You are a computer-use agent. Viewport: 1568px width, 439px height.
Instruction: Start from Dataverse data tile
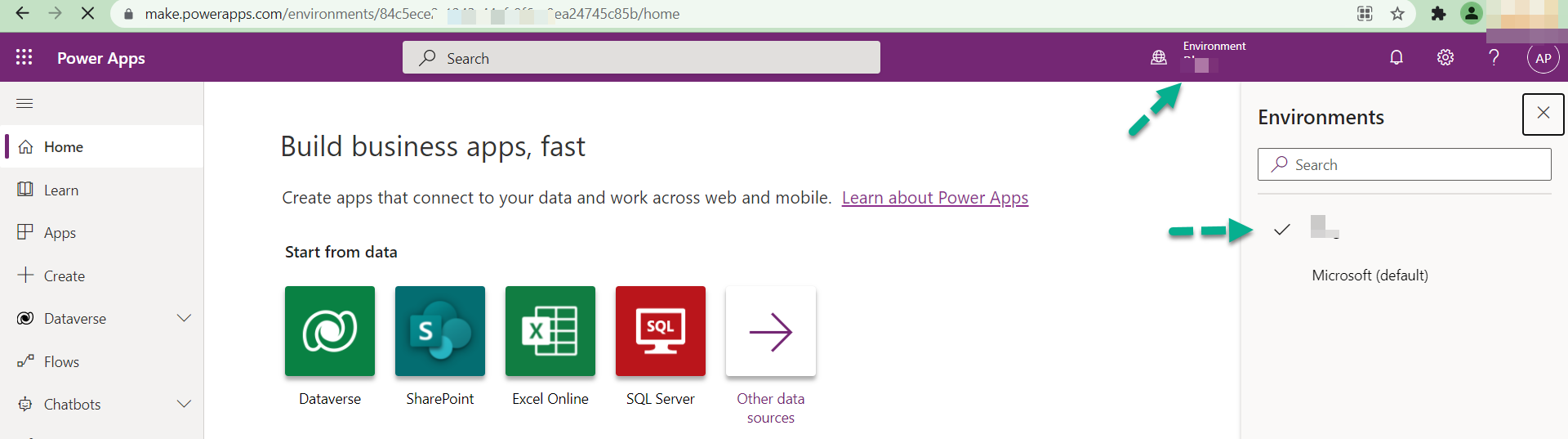point(330,331)
